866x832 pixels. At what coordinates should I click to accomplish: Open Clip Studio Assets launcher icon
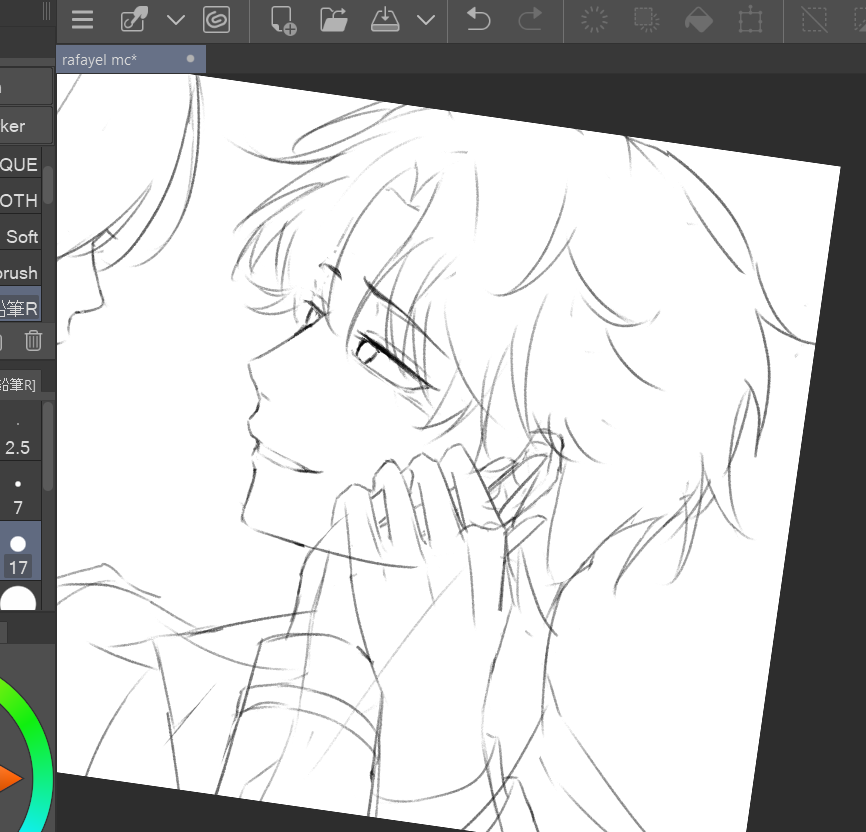[x=134, y=20]
